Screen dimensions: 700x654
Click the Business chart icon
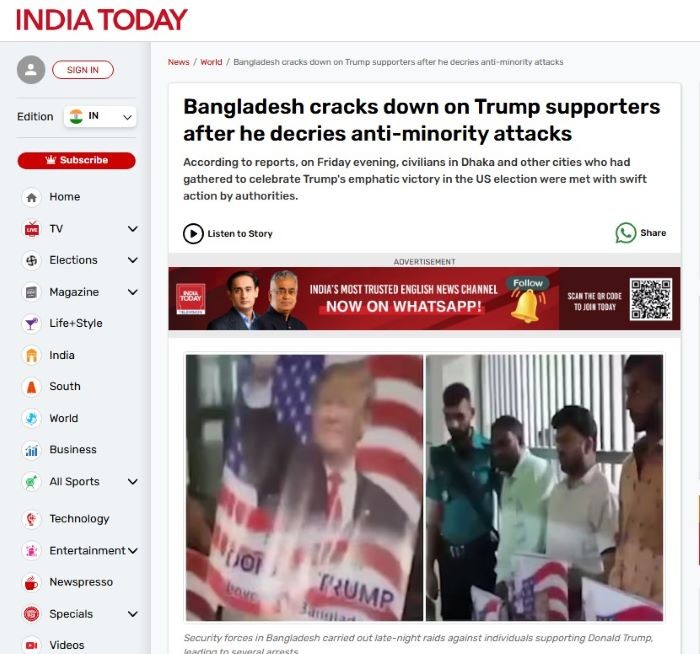31,450
